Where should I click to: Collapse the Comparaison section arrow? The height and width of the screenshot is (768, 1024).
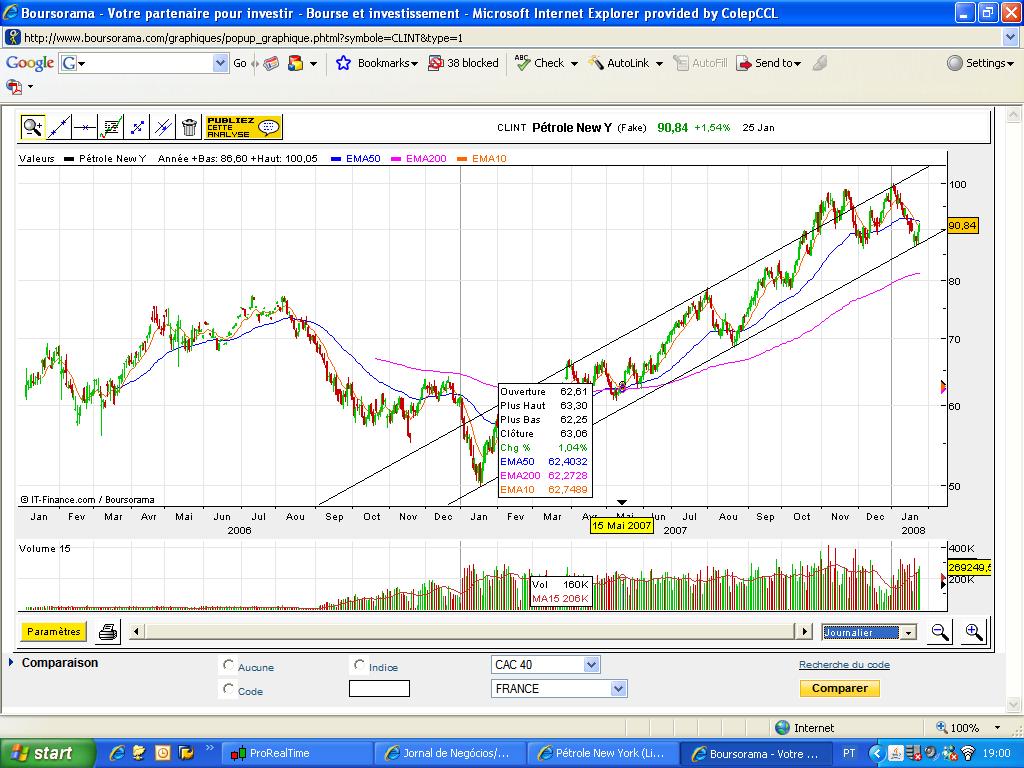(11, 663)
